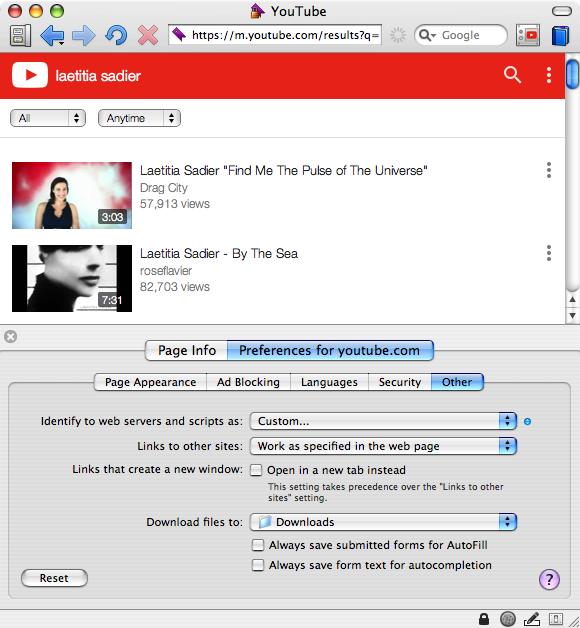Click the scrollbar up arrow
Screen dimensions: 580x628
572,300
